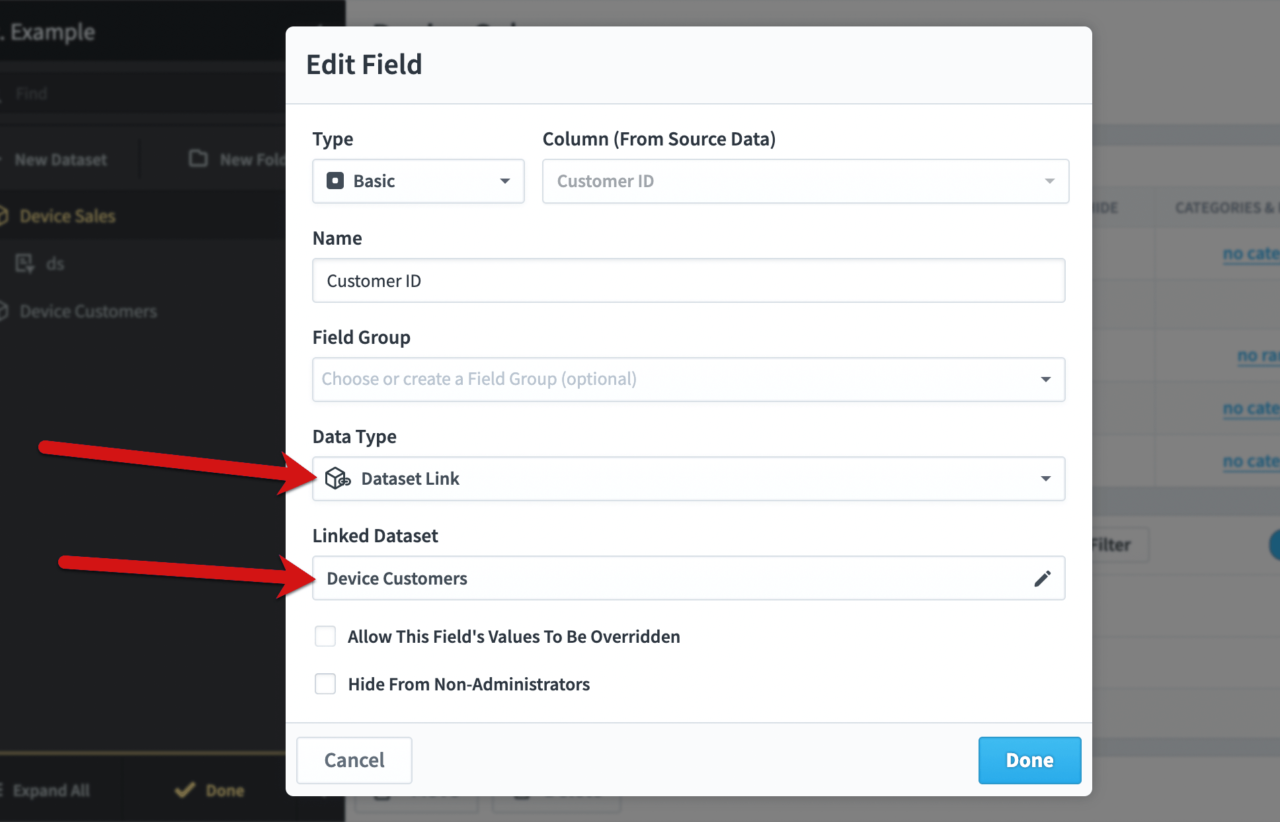This screenshot has width=1280, height=822.
Task: Check Hide From Non-Administrators
Action: point(325,684)
